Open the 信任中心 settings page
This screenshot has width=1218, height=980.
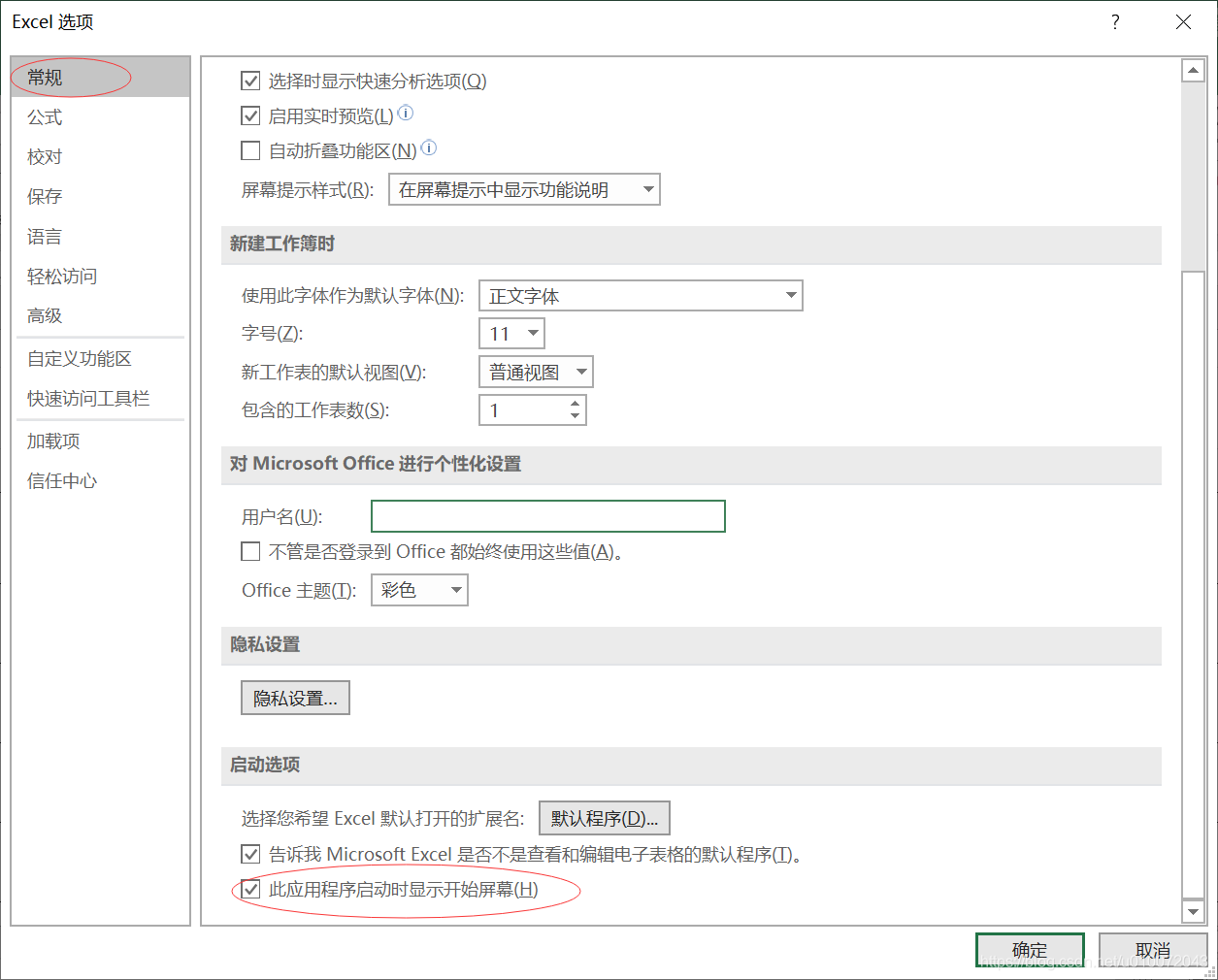[x=60, y=480]
